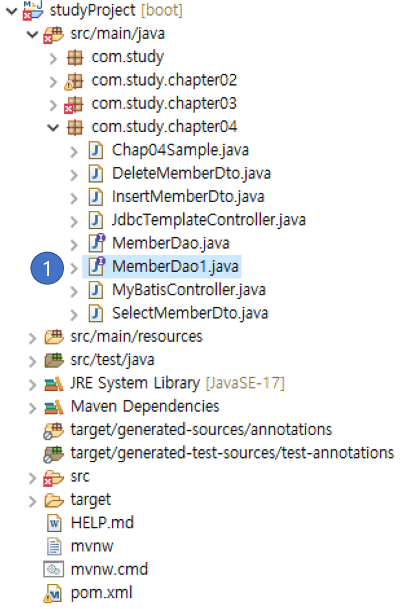Select the studyProject [boot] label
Screen dimensions: 400x609
coord(116,10)
